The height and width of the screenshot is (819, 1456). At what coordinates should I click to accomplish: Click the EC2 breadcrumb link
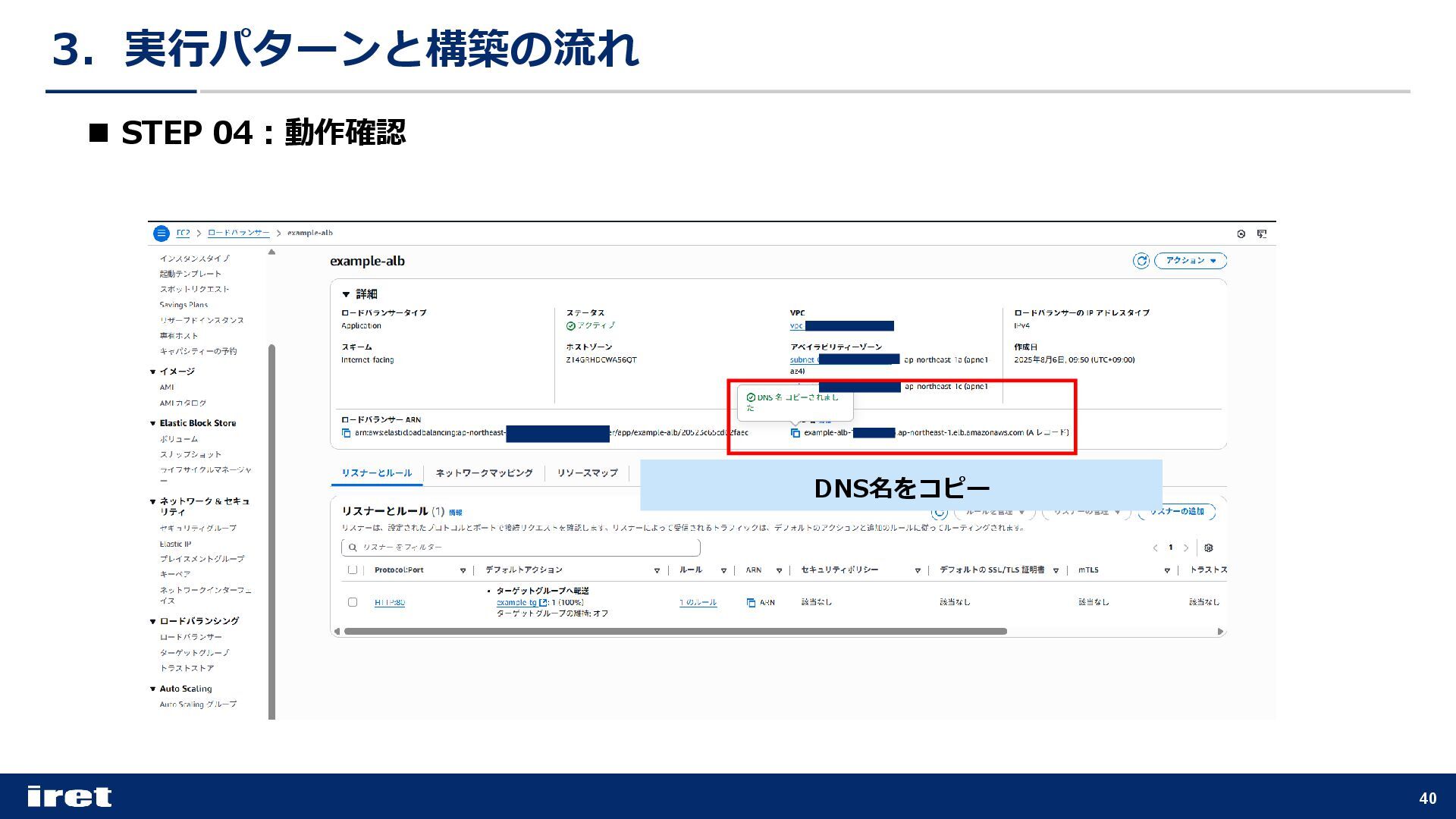point(183,233)
